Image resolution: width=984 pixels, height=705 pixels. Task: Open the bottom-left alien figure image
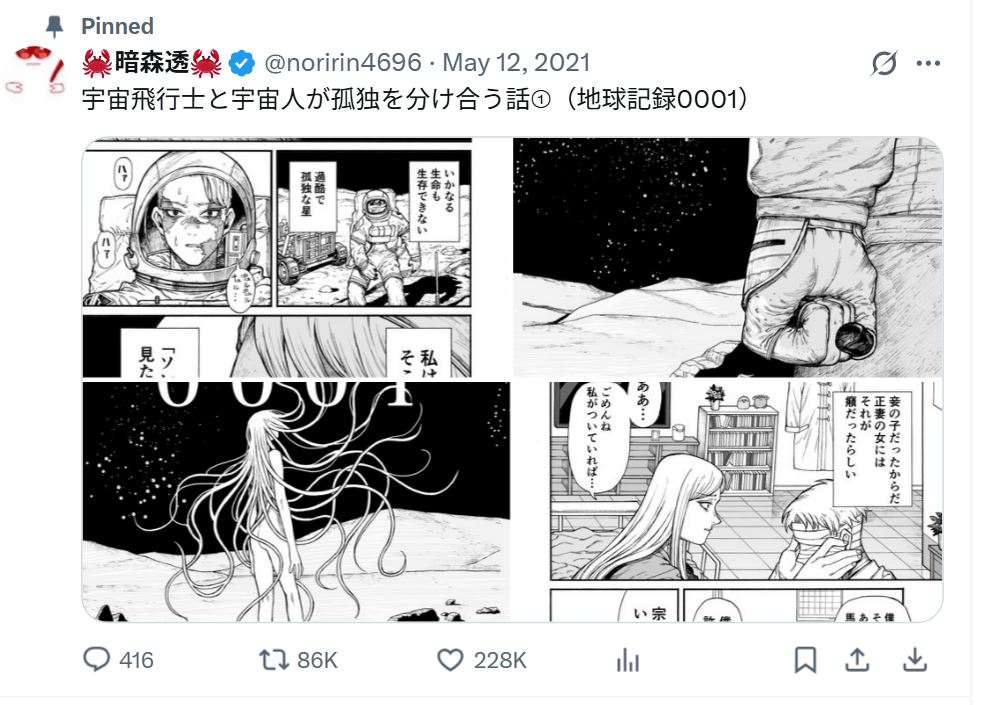tap(296, 501)
